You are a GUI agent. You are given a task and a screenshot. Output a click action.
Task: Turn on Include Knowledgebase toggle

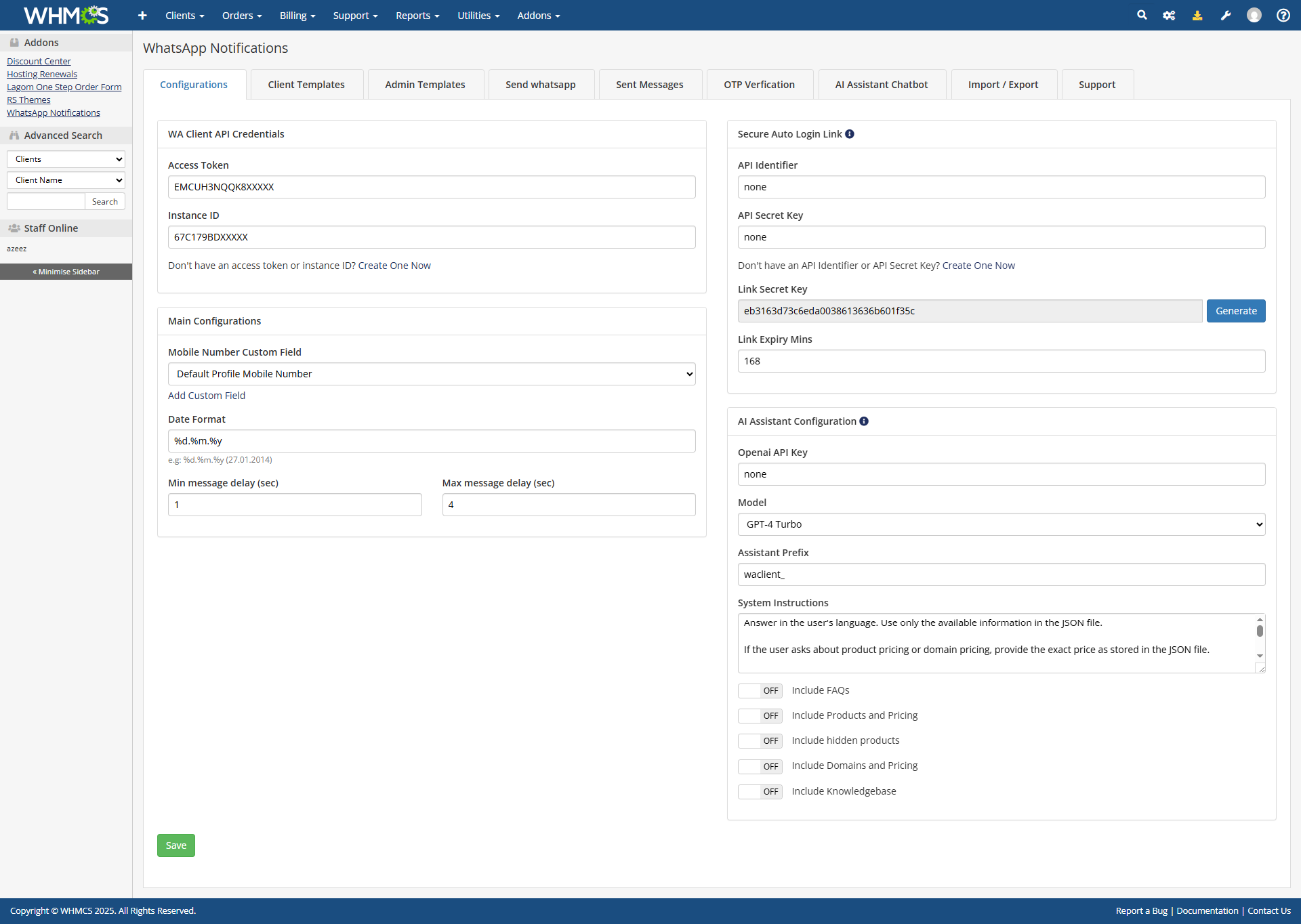760,792
